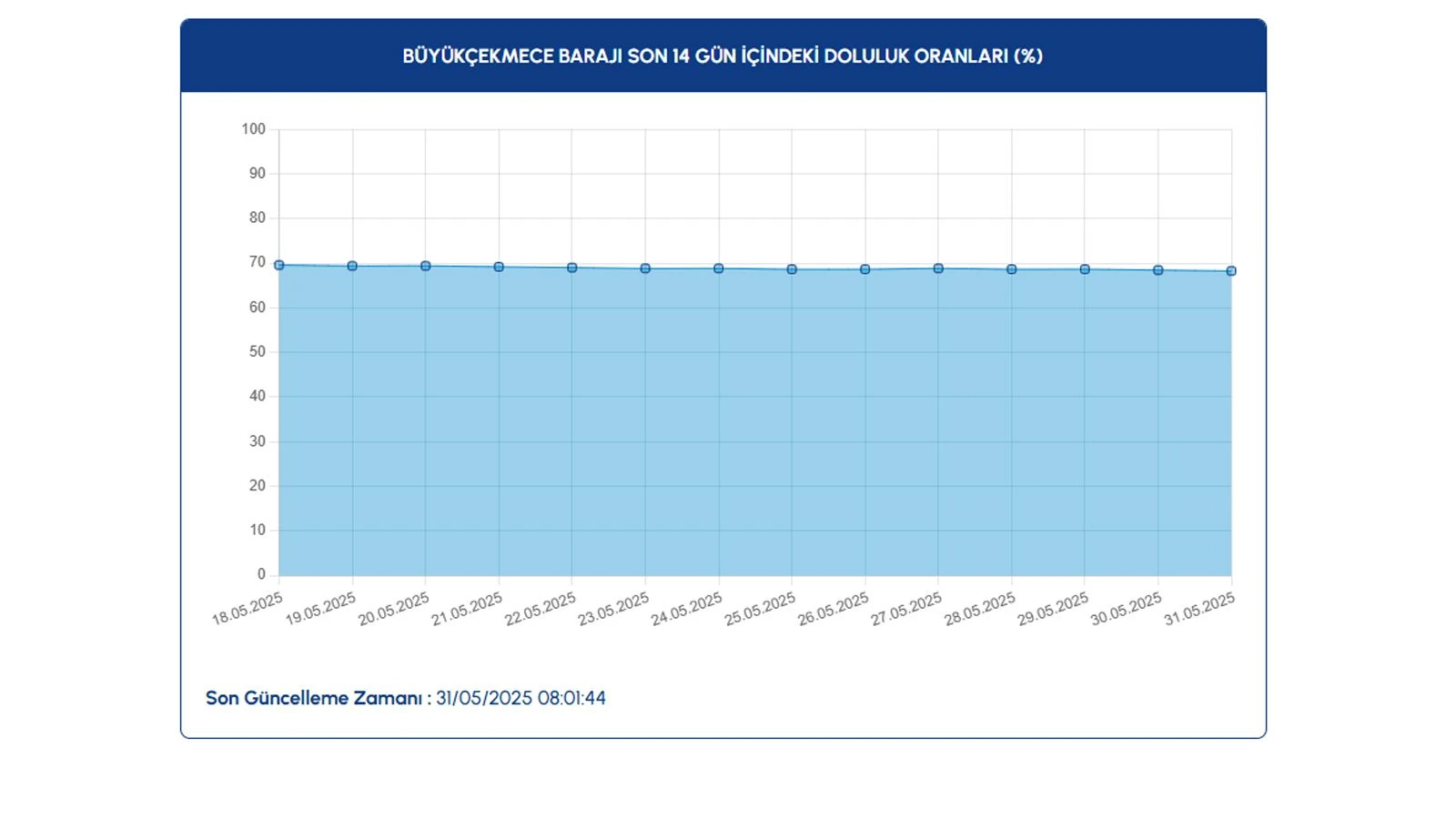The width and height of the screenshot is (1456, 819).
Task: Click the chart point at 20.05.2025
Action: (x=426, y=267)
